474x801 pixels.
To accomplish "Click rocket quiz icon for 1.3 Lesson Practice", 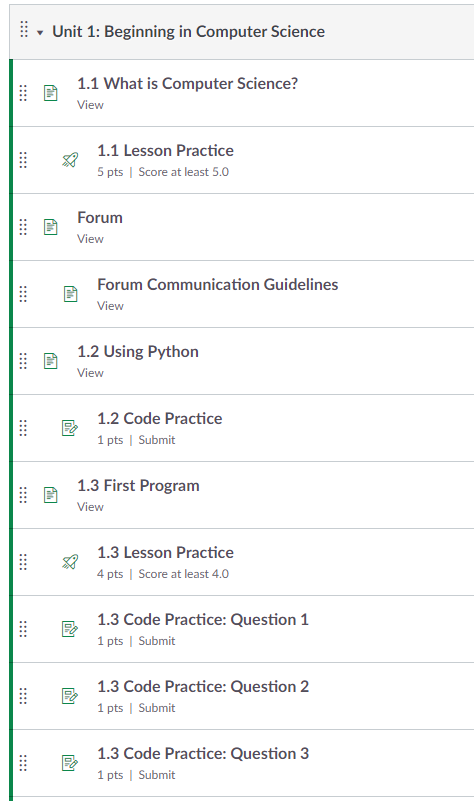I will click(x=70, y=562).
